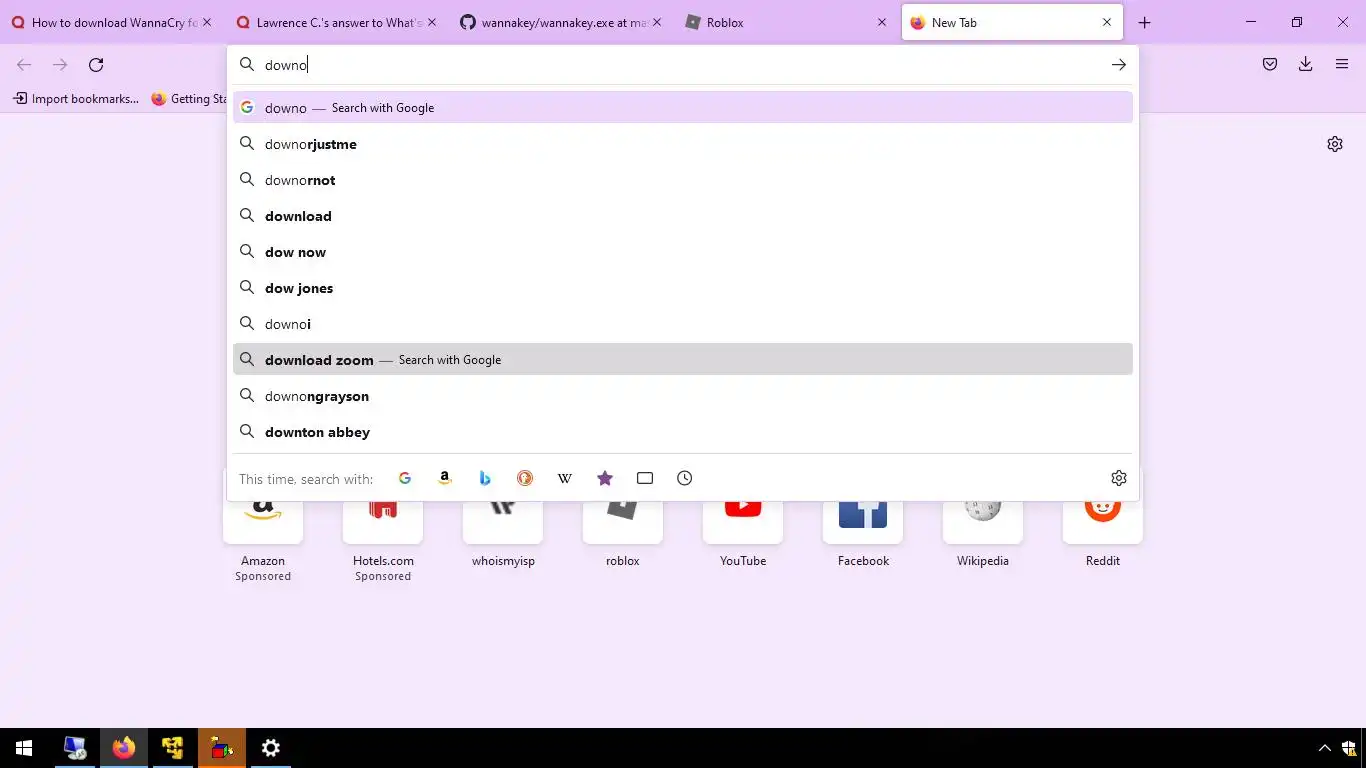1366x768 pixels.
Task: Open Amazon sponsored shortcut tile
Action: (263, 525)
